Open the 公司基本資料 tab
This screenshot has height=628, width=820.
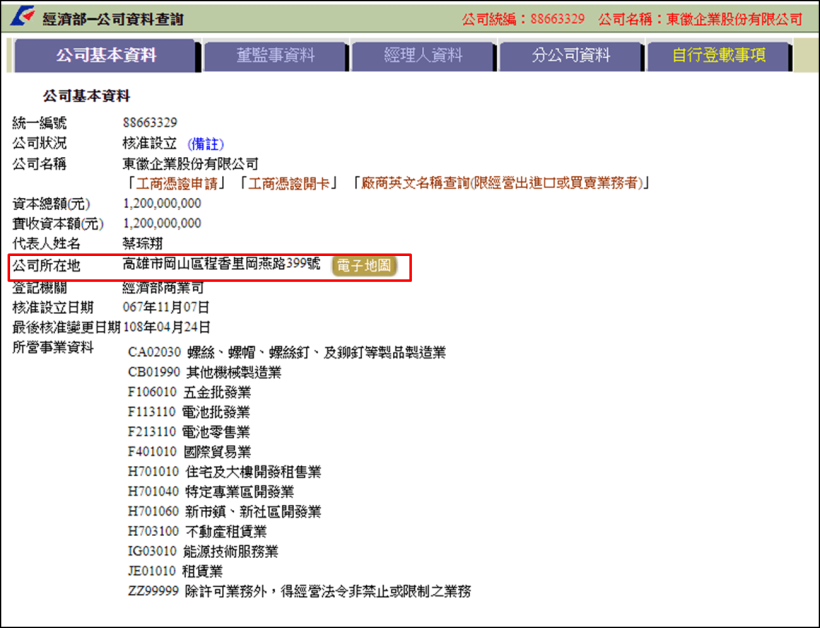click(106, 55)
